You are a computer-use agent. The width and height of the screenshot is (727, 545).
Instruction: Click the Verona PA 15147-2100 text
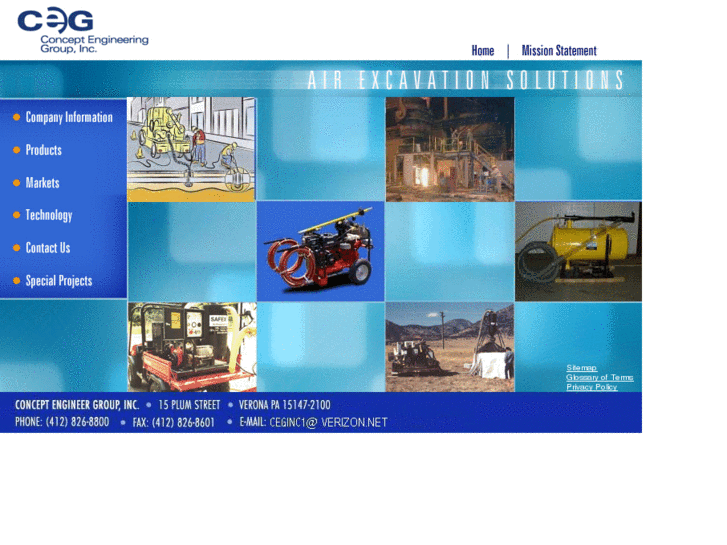(x=285, y=405)
